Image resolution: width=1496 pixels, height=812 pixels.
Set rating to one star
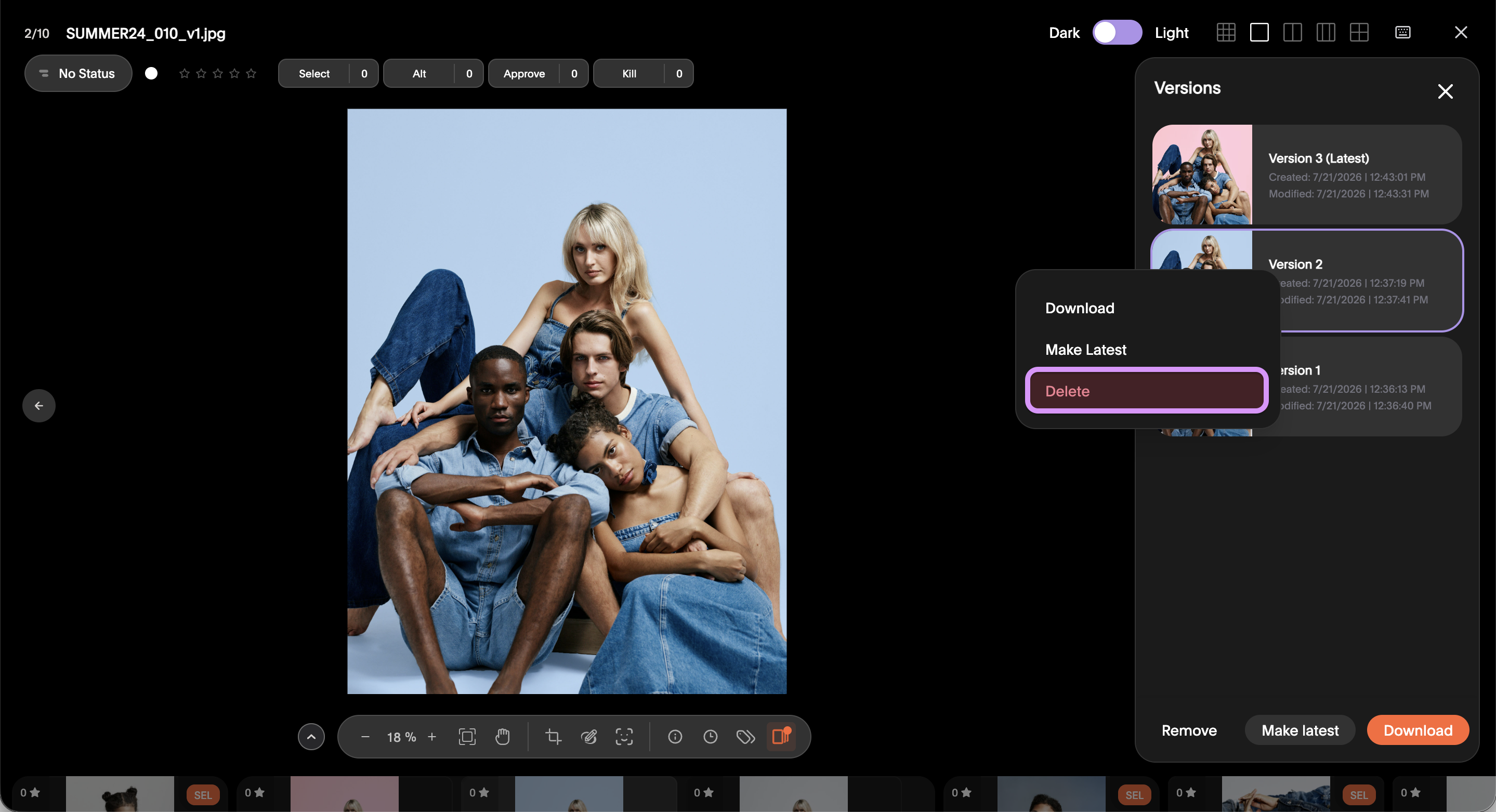(x=184, y=73)
